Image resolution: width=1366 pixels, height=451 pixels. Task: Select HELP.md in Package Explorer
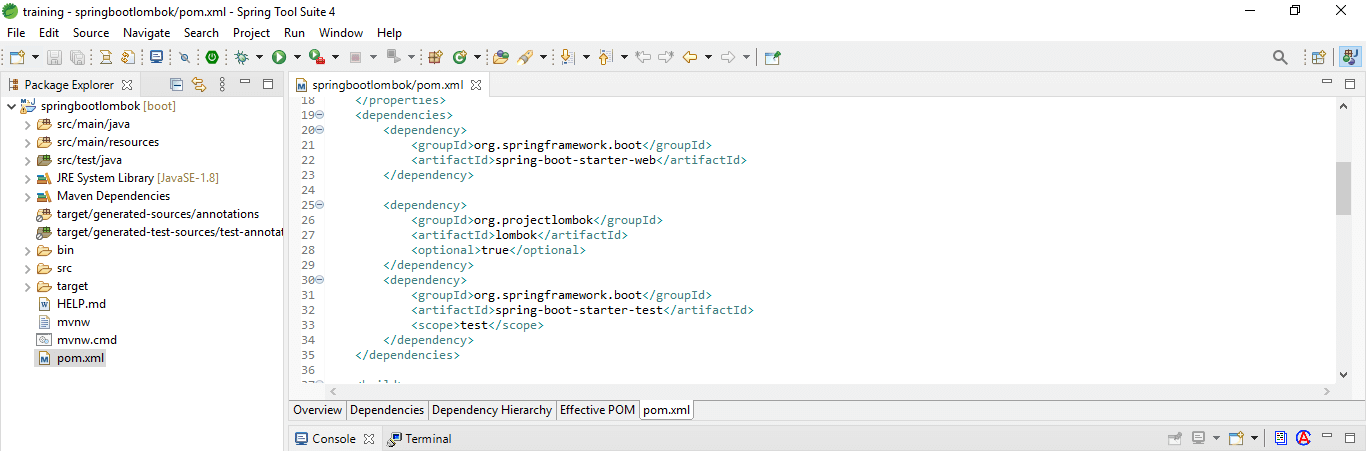(x=81, y=304)
